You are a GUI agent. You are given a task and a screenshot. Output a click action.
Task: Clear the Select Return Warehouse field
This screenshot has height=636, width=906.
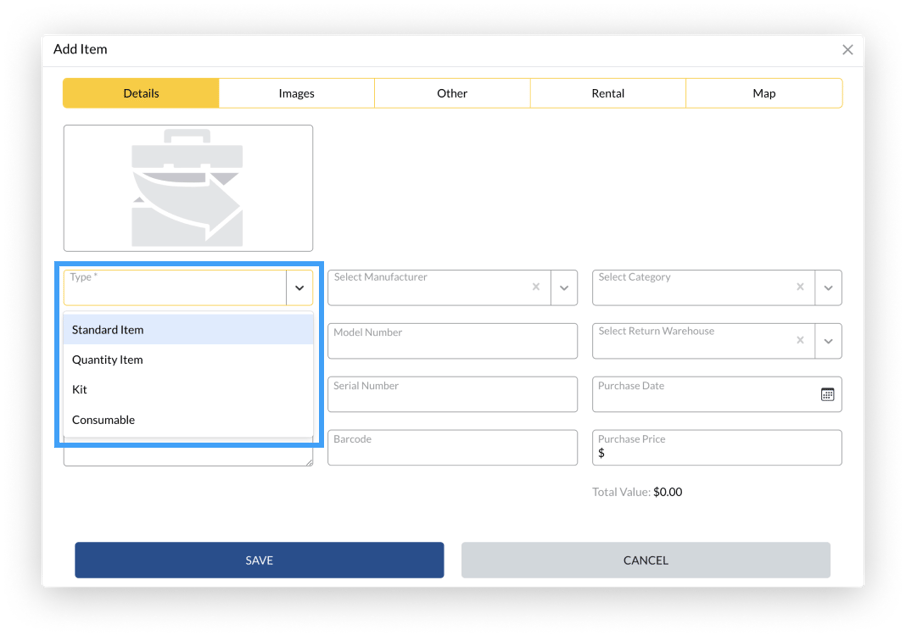click(800, 341)
